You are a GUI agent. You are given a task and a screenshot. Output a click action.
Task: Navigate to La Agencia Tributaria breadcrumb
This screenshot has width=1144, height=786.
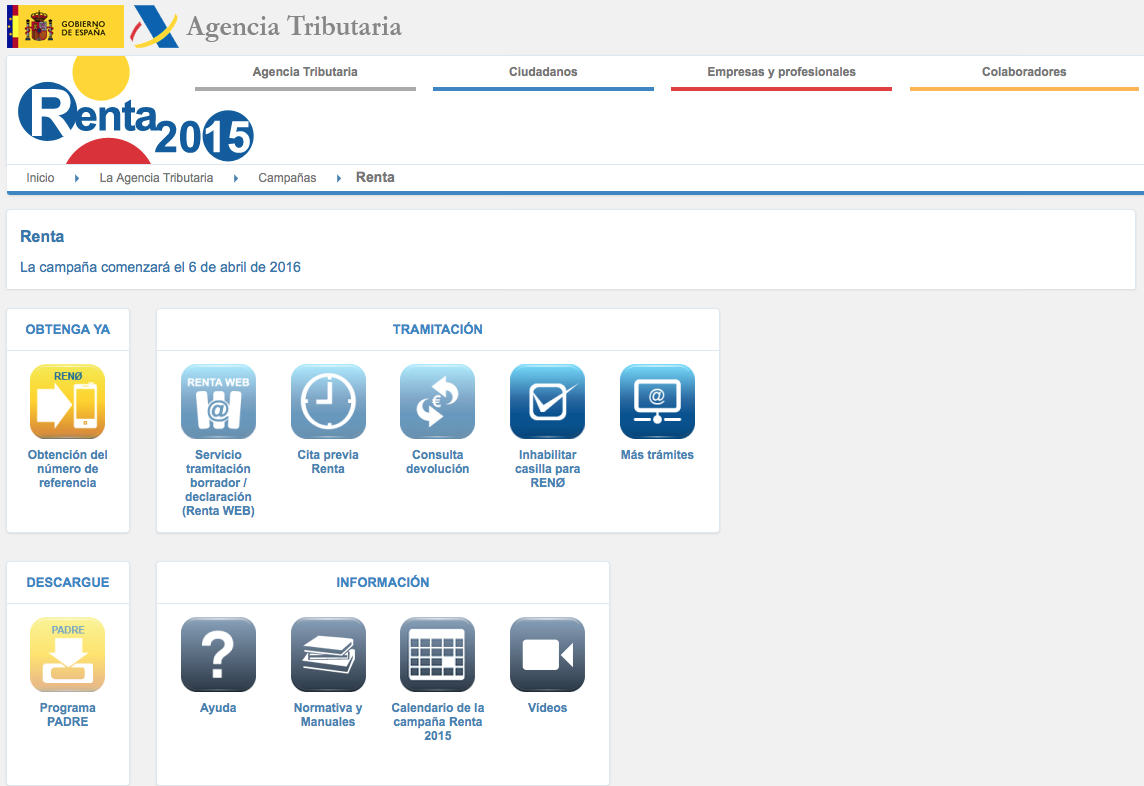(x=156, y=178)
